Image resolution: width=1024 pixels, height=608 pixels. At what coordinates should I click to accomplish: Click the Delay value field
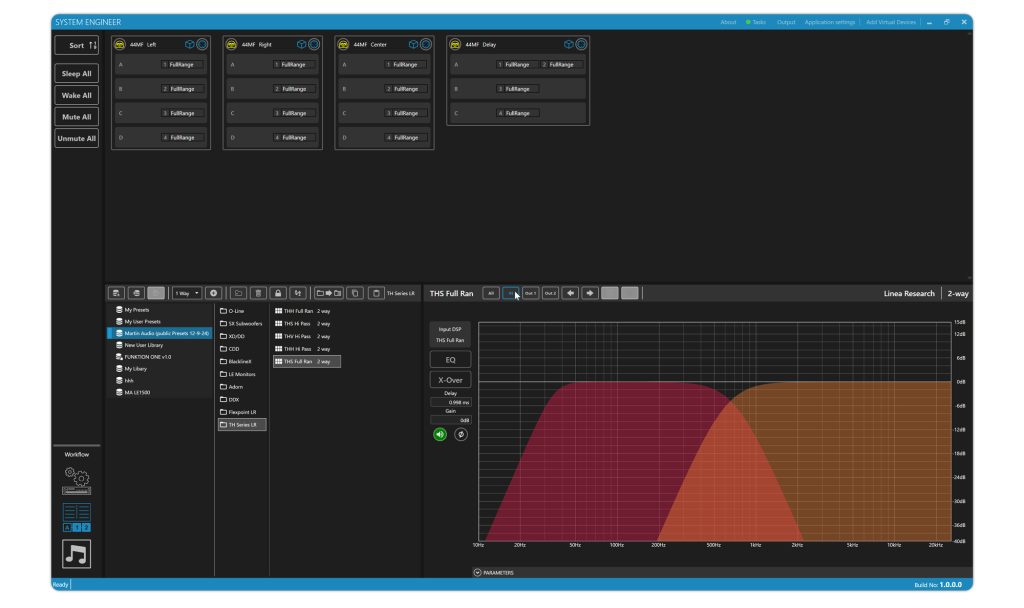(450, 402)
